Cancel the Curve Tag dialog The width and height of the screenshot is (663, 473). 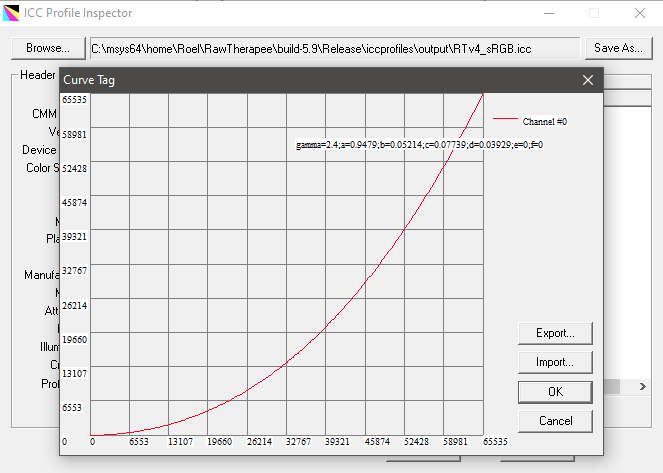554,420
